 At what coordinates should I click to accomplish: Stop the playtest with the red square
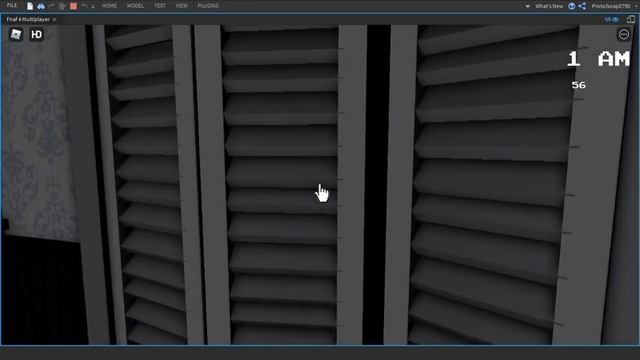tap(73, 6)
